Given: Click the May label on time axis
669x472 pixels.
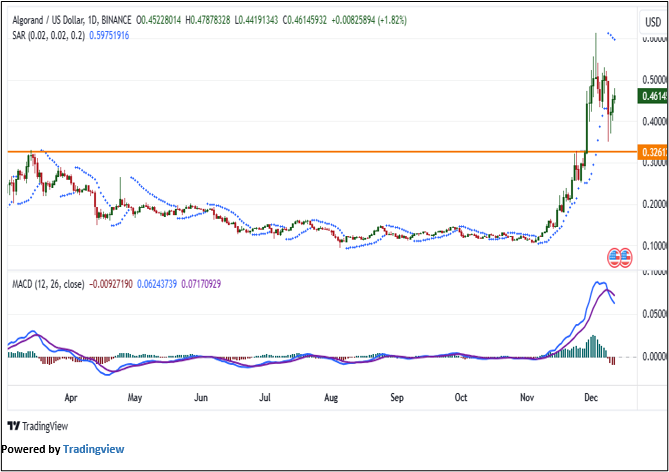Looking at the screenshot, I should [135, 398].
